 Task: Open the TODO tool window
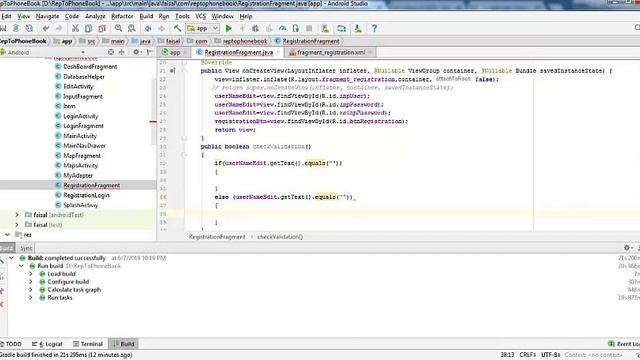pos(11,344)
